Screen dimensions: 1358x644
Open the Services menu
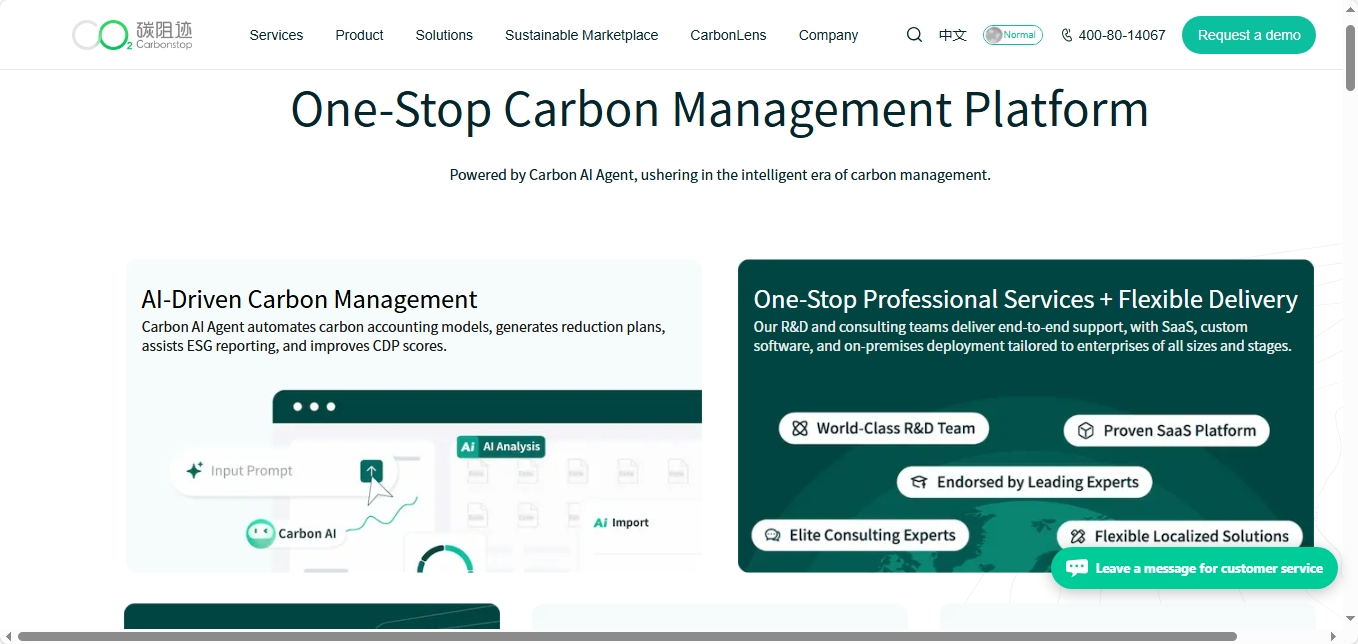276,35
